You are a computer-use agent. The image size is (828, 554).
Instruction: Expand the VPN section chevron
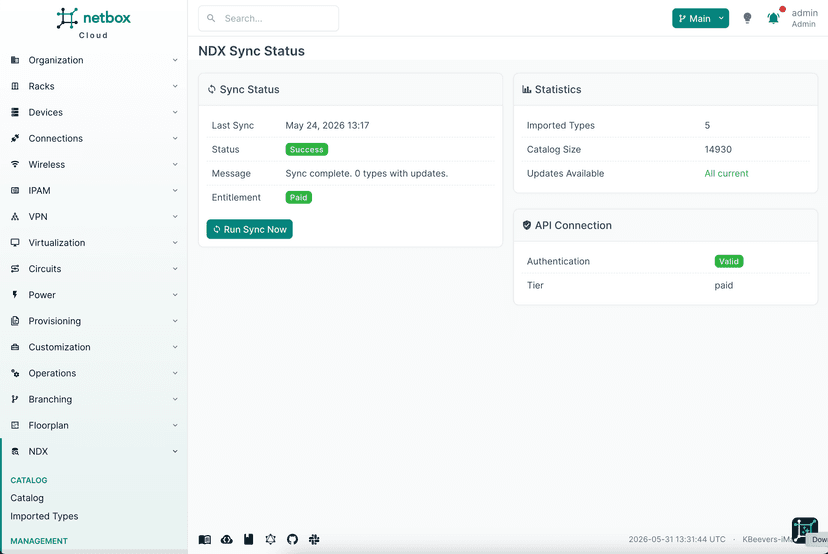point(175,217)
